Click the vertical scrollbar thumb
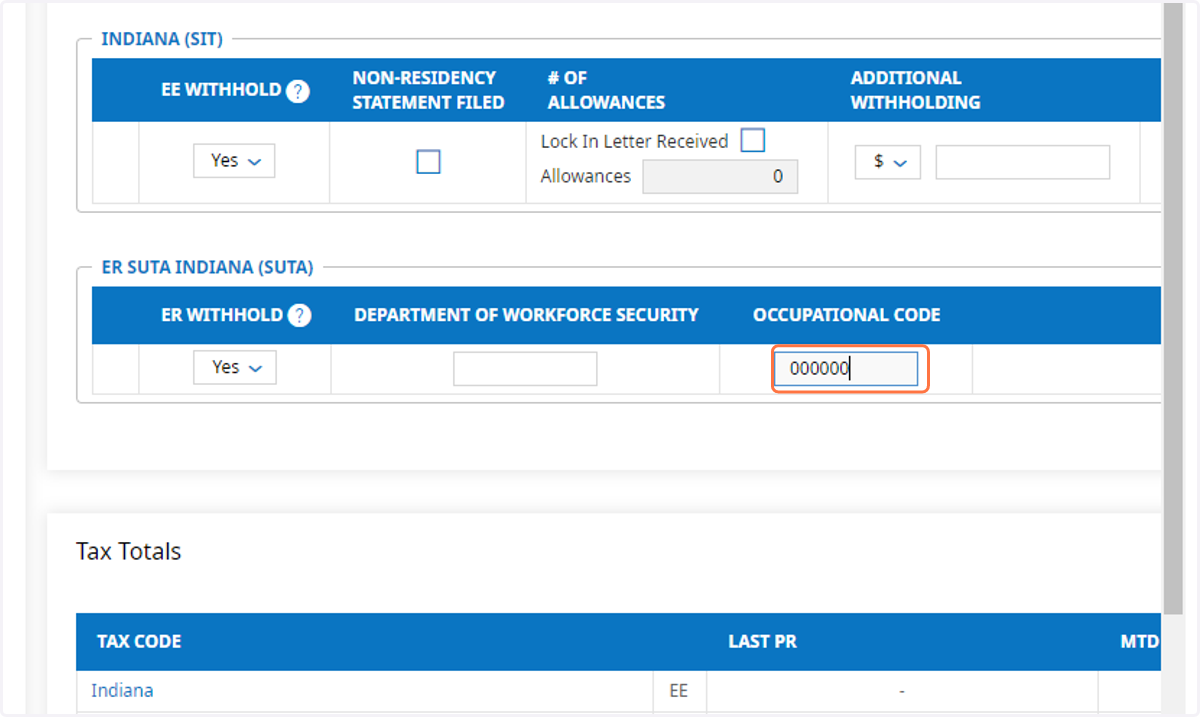This screenshot has height=717, width=1200. tap(1173, 308)
